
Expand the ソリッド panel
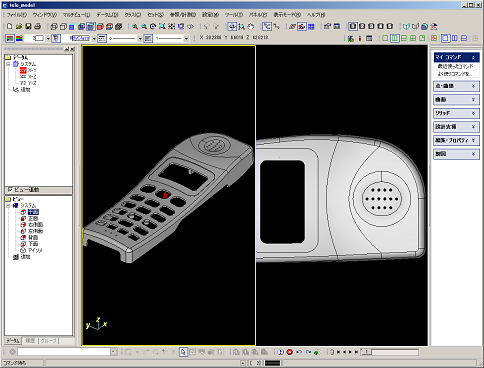click(456, 113)
